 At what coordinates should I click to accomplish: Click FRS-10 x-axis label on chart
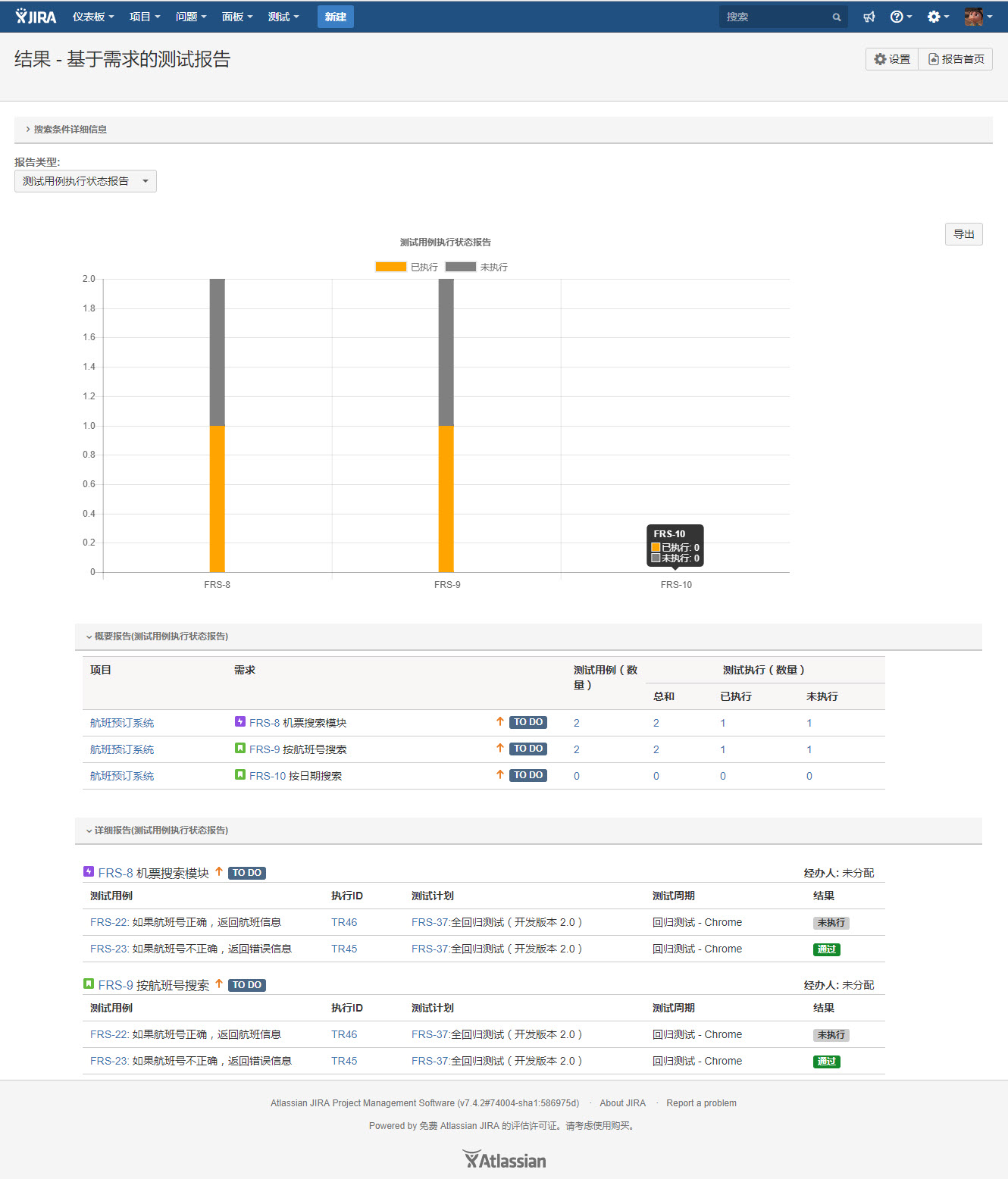coord(676,585)
